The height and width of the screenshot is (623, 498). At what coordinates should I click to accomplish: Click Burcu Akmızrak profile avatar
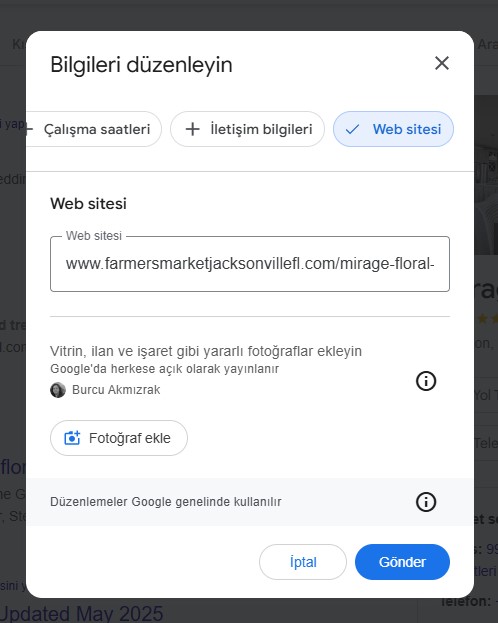click(58, 390)
